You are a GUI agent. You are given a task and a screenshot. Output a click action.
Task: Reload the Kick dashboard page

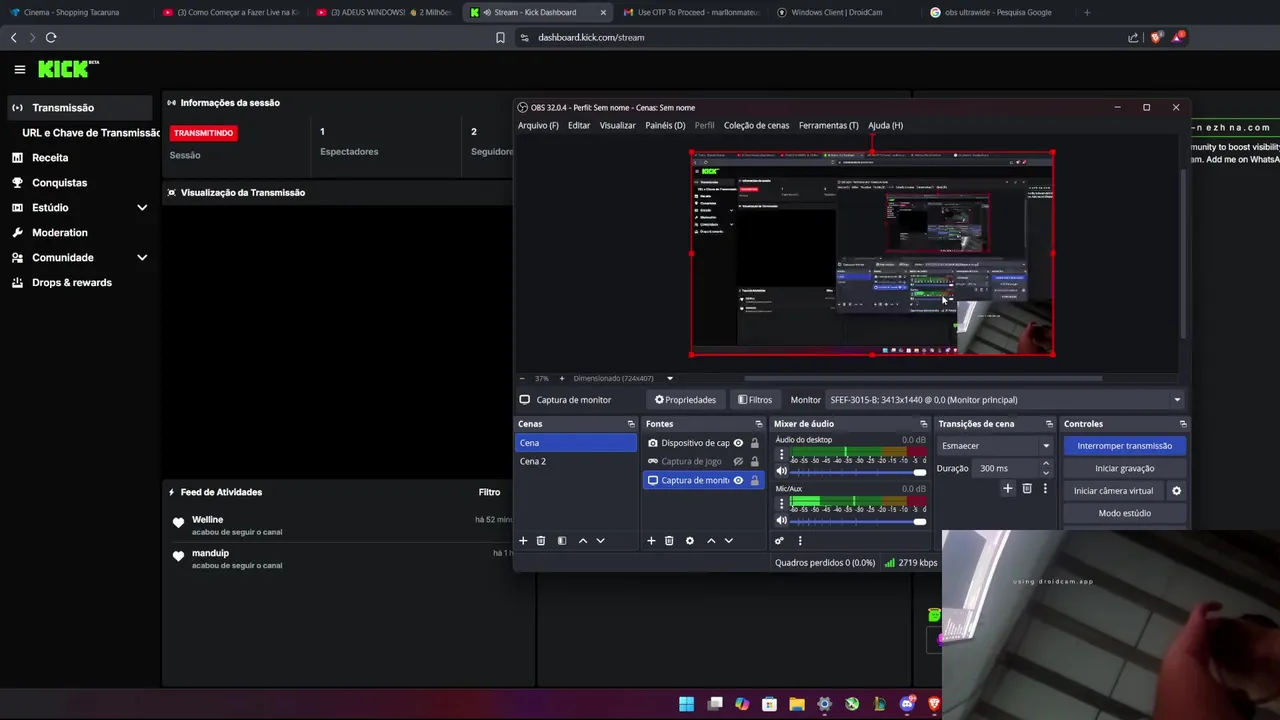click(51, 37)
